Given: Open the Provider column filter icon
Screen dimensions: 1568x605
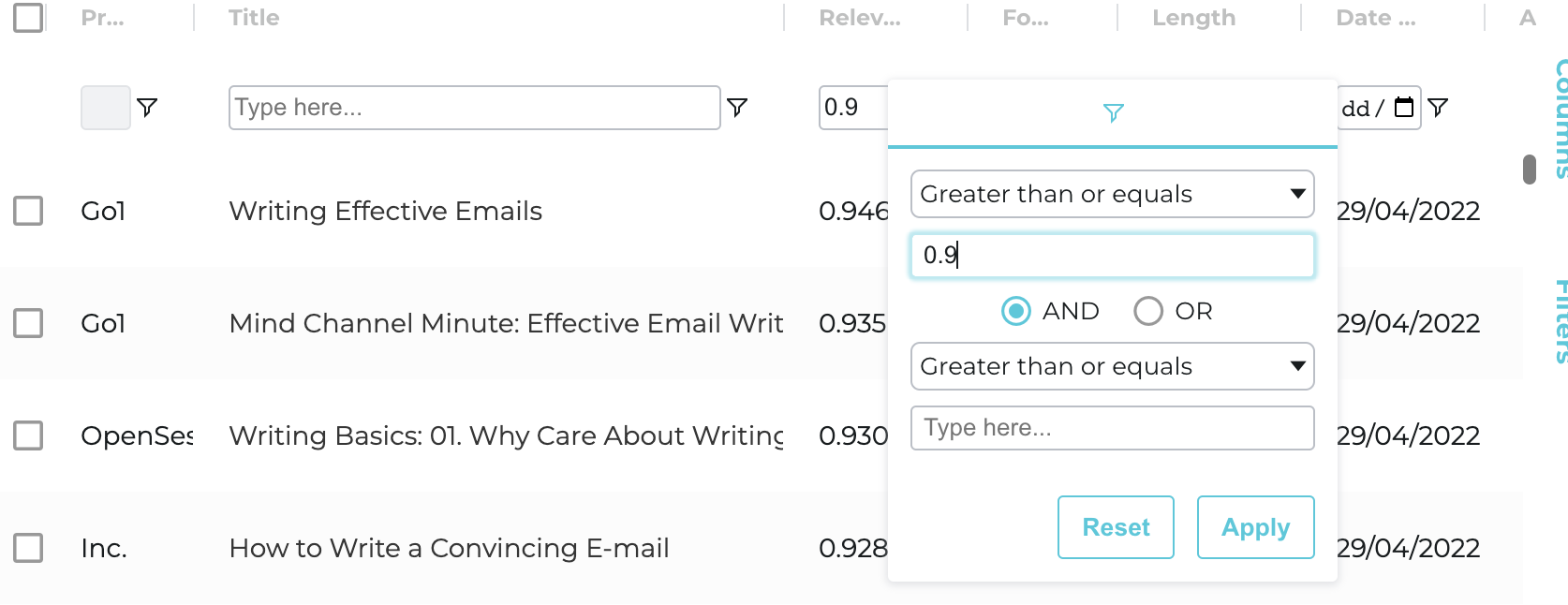Looking at the screenshot, I should pyautogui.click(x=147, y=108).
